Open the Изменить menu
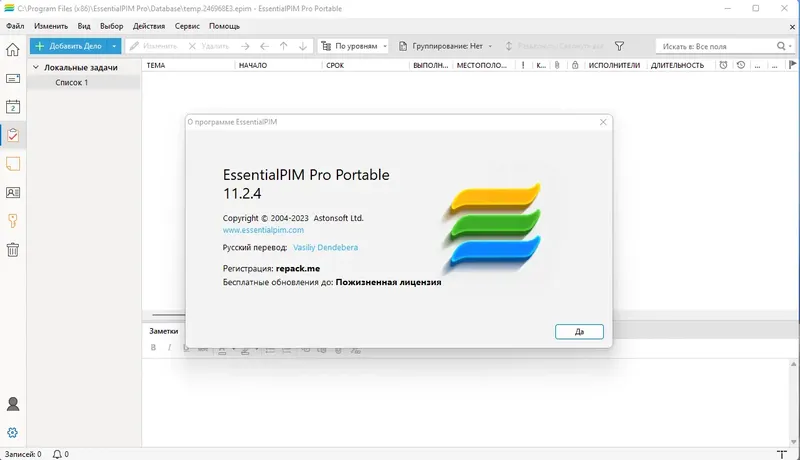 click(x=51, y=26)
